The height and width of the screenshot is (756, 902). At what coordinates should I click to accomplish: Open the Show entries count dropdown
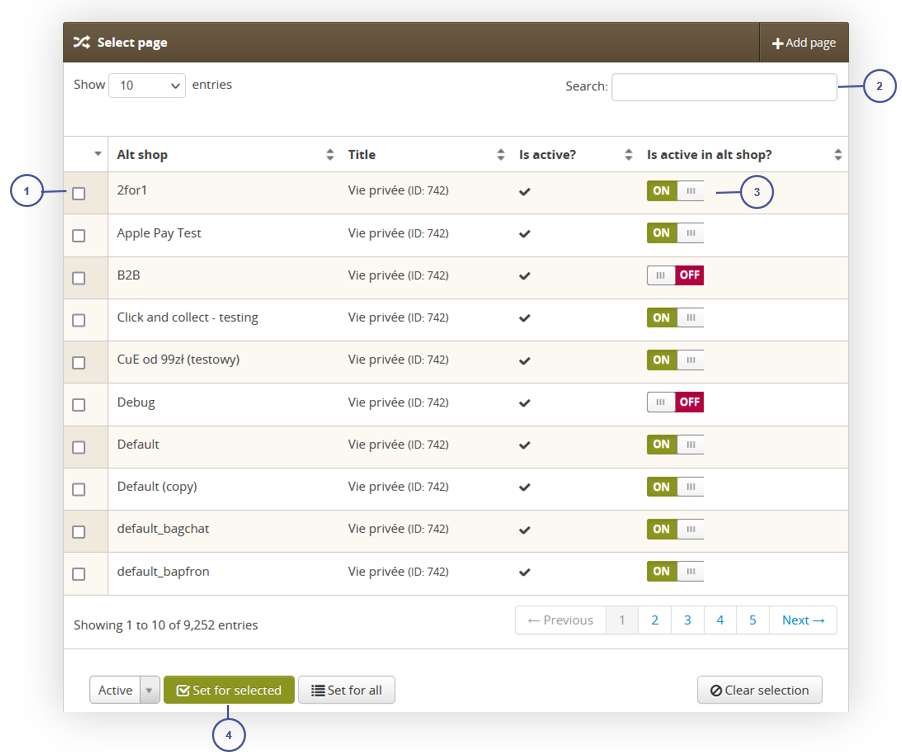point(147,85)
